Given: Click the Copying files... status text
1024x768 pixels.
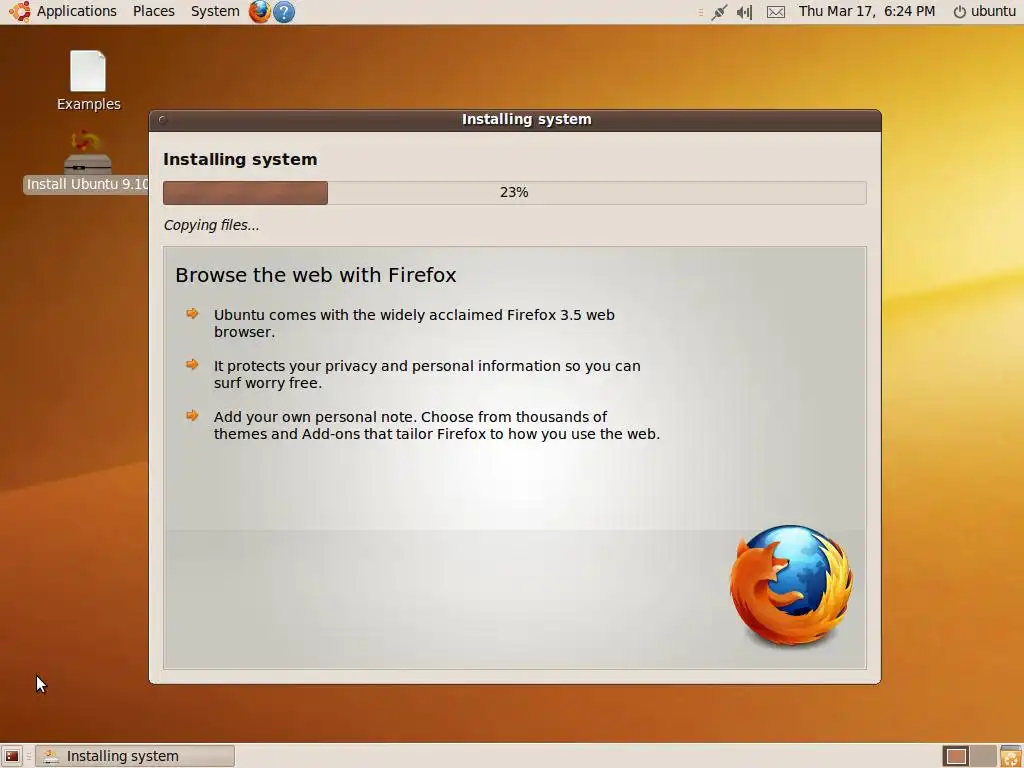Looking at the screenshot, I should coord(211,225).
